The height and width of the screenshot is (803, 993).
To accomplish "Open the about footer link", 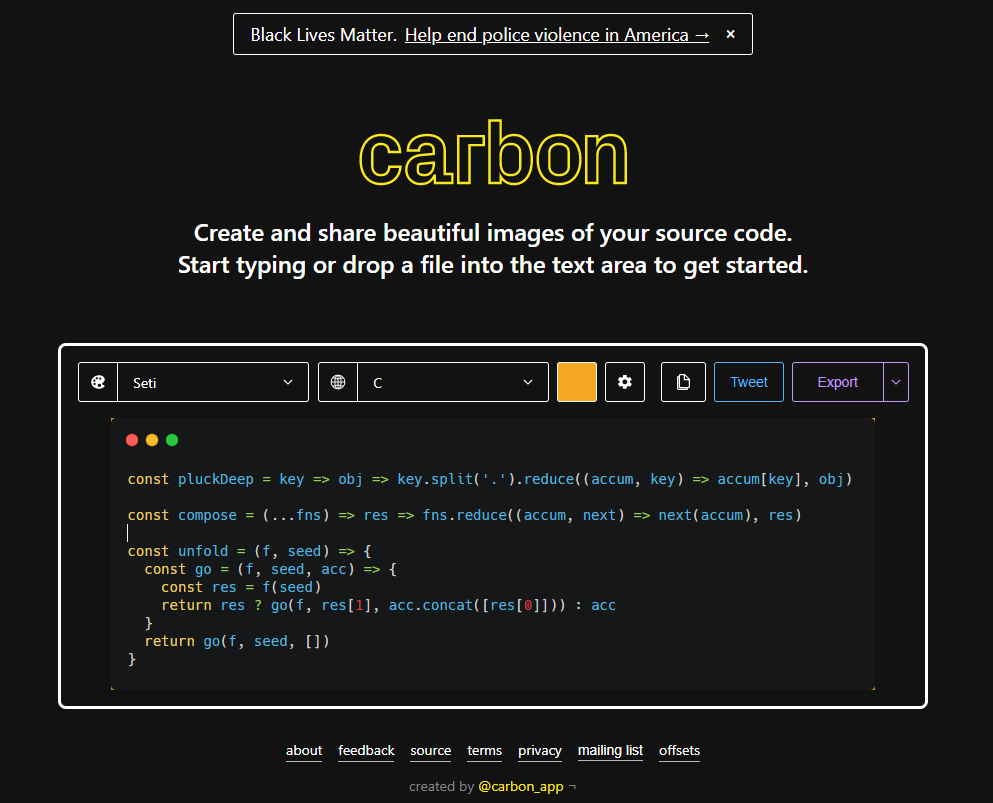I will [304, 750].
